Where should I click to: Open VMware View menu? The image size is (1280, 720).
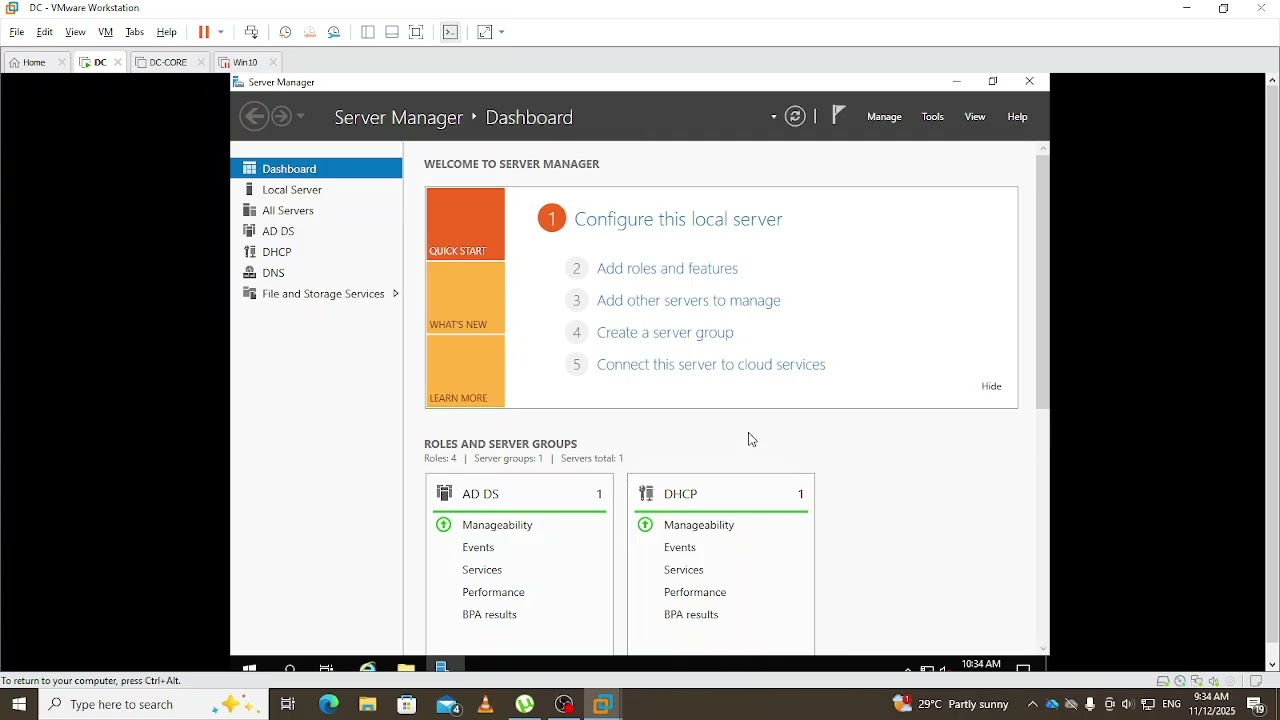coord(75,32)
